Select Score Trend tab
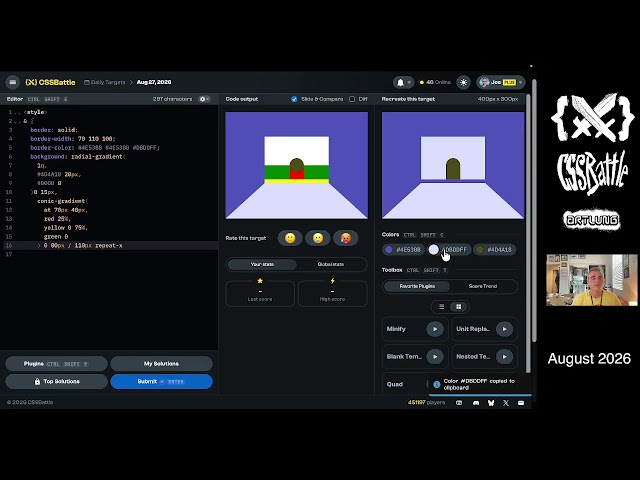The height and width of the screenshot is (480, 640). 483,287
